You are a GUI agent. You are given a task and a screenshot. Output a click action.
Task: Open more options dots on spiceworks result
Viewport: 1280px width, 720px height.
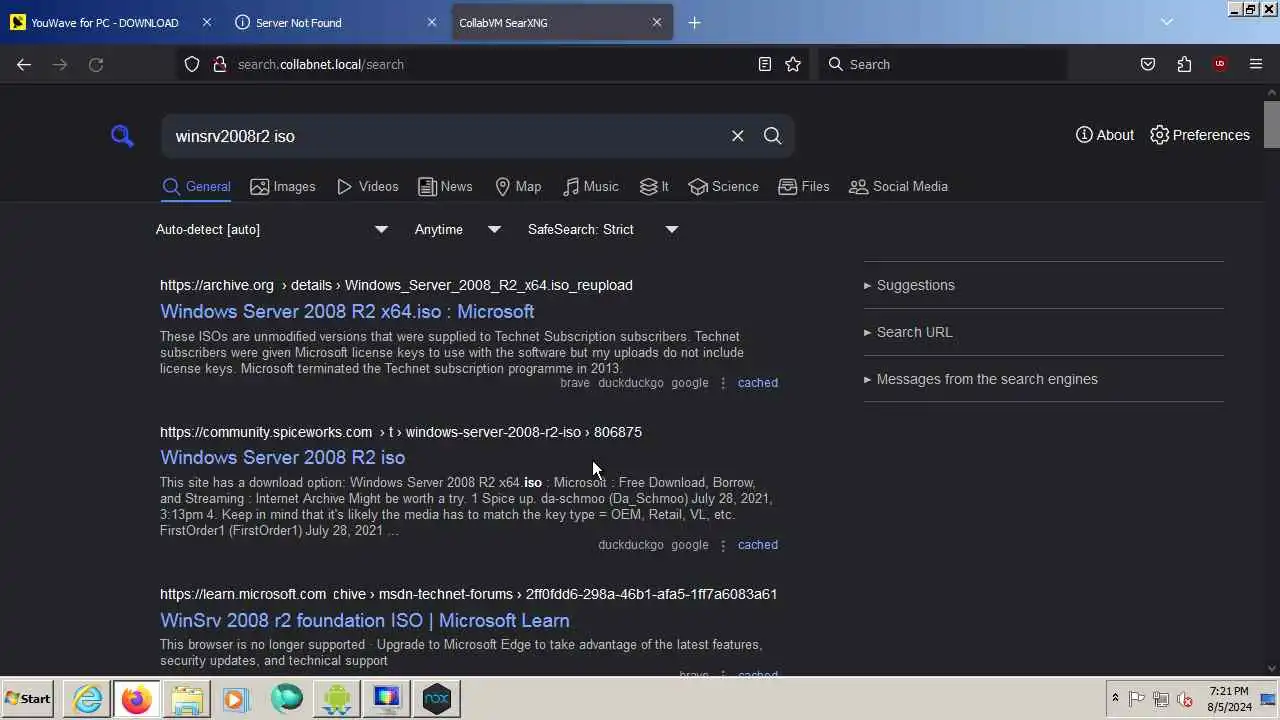coord(723,545)
